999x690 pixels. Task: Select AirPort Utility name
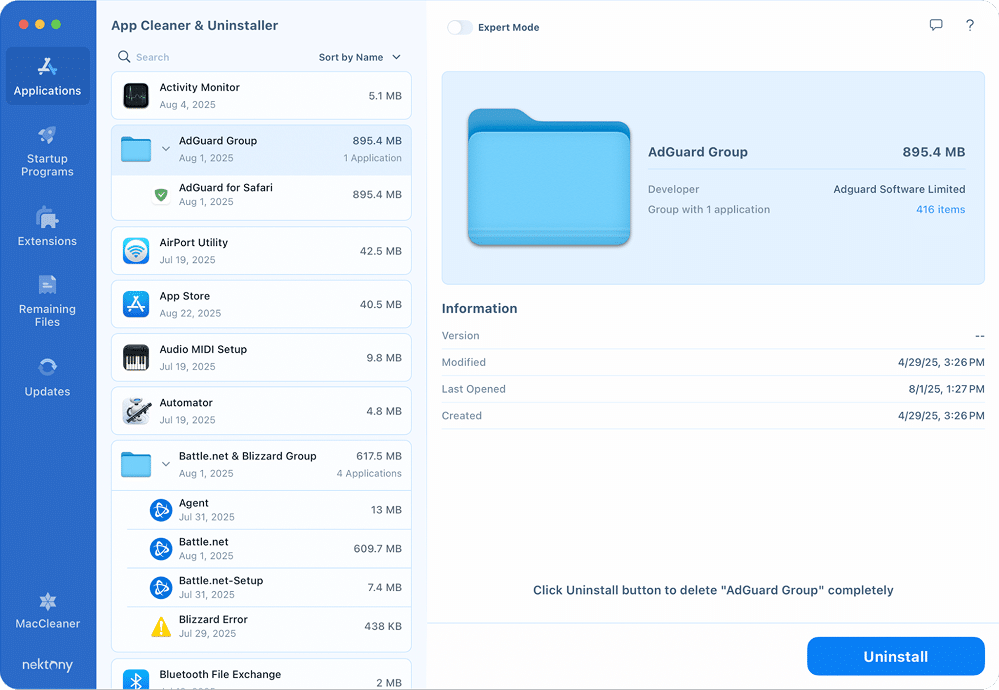coord(194,243)
